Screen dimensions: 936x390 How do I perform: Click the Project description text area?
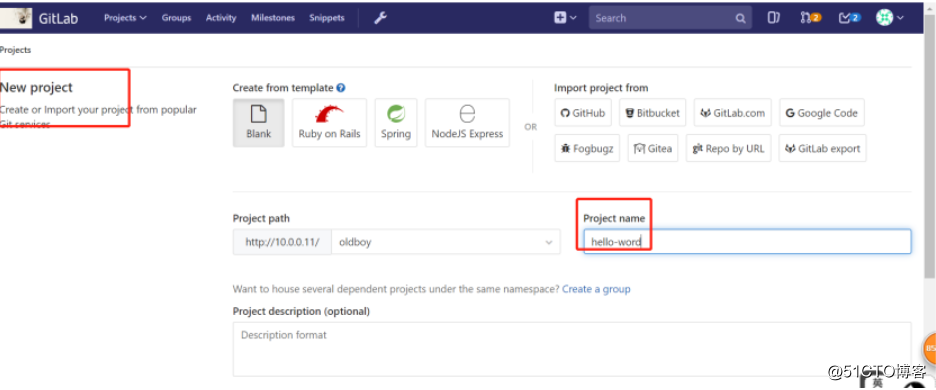tap(572, 349)
